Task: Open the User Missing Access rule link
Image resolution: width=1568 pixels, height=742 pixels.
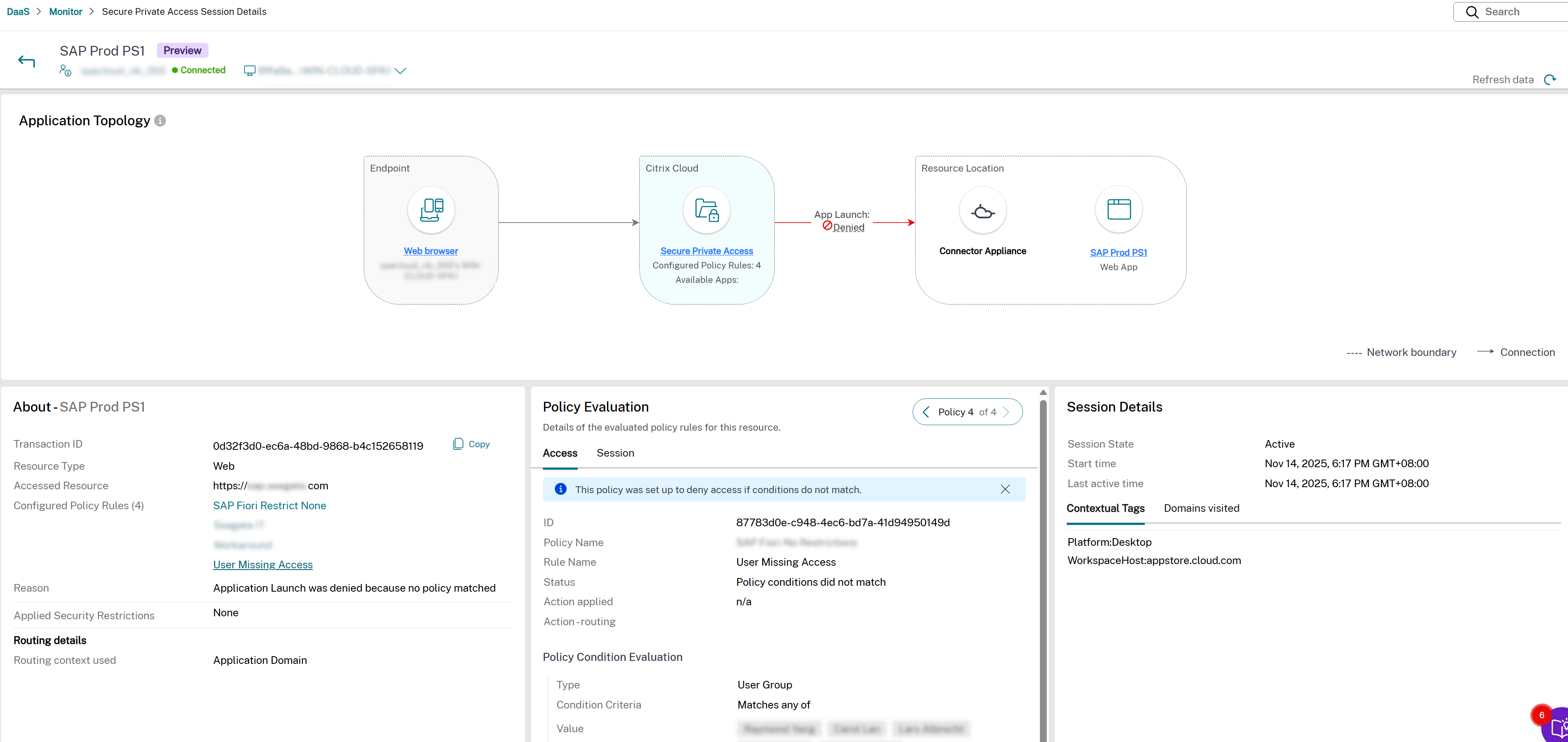Action: 262,565
